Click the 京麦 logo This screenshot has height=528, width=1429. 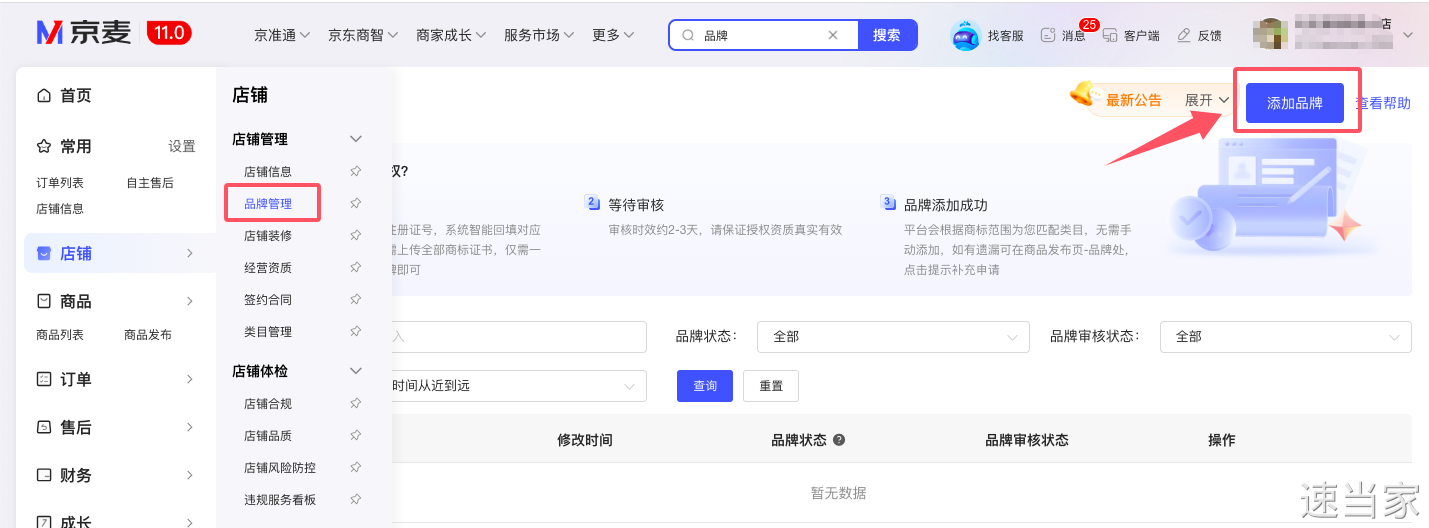tap(84, 33)
